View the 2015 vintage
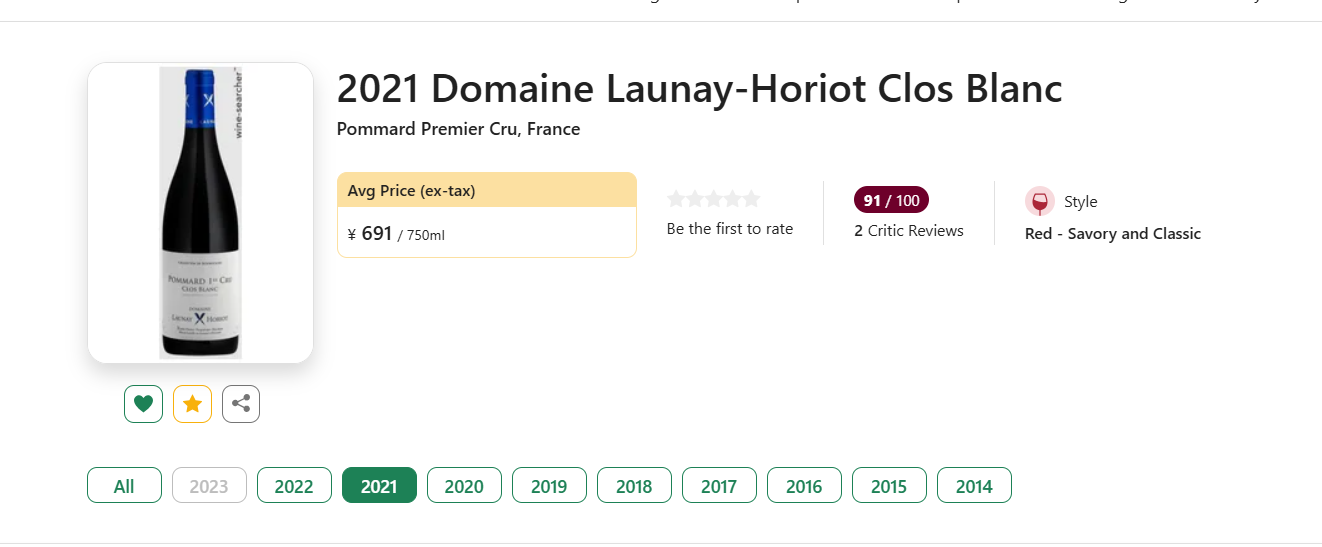This screenshot has height=547, width=1322. [x=889, y=486]
